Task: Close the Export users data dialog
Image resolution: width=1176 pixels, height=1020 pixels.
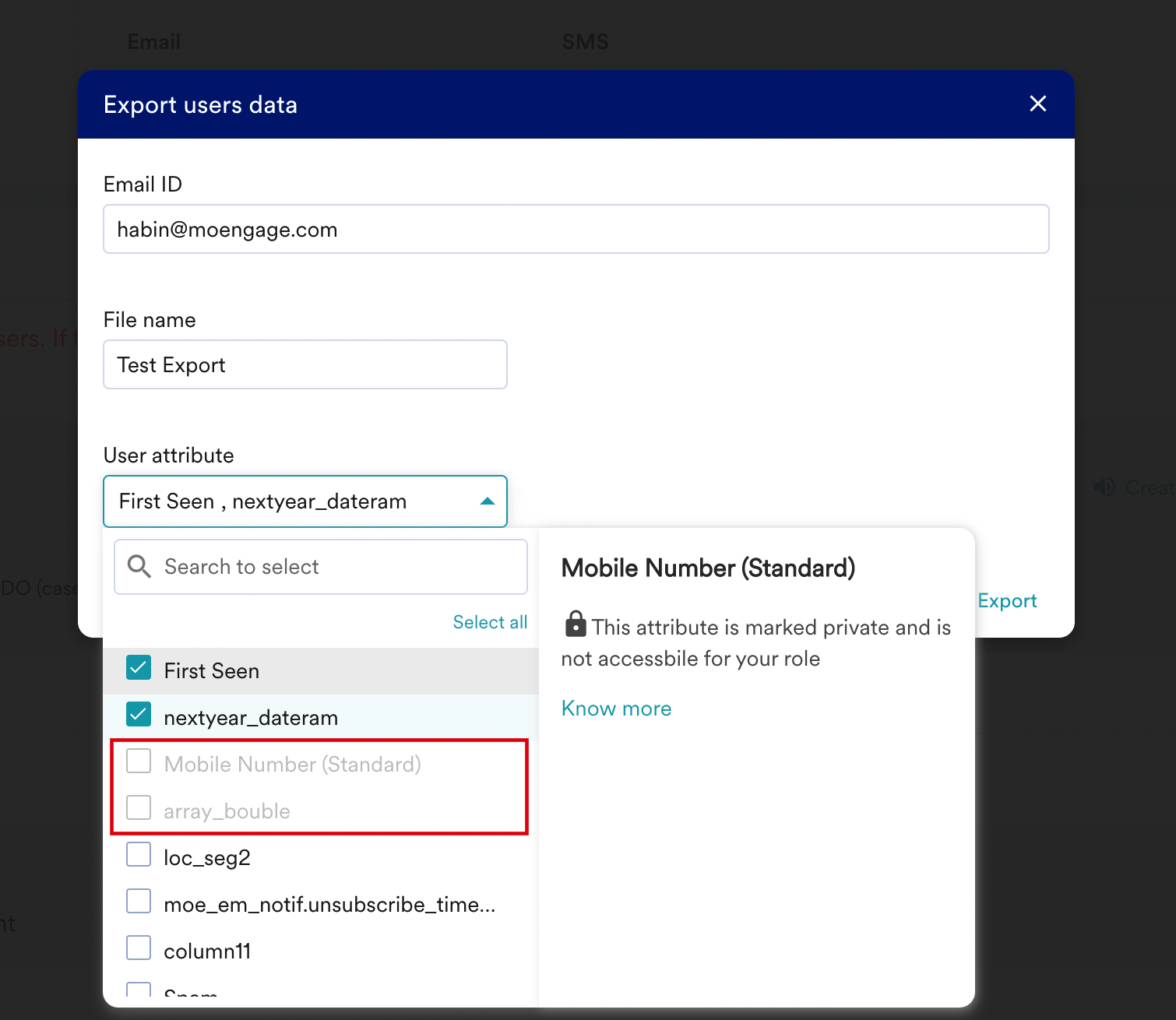Action: coord(1037,104)
